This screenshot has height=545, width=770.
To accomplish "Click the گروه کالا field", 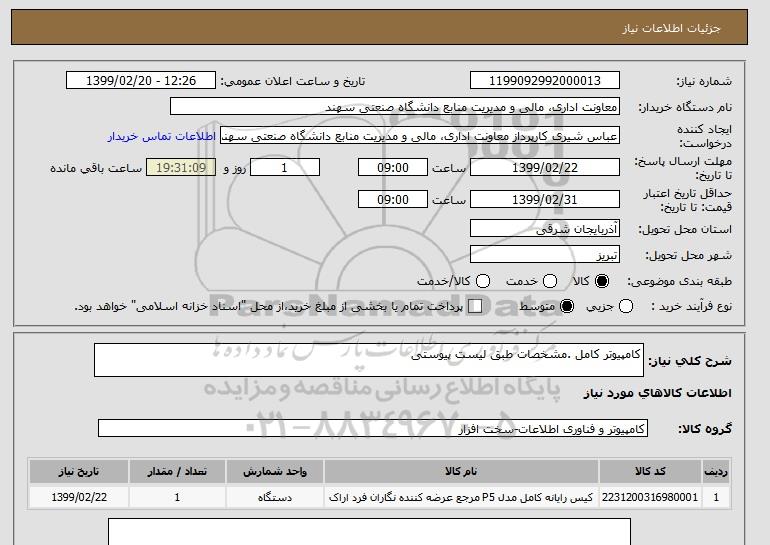I will click(373, 429).
